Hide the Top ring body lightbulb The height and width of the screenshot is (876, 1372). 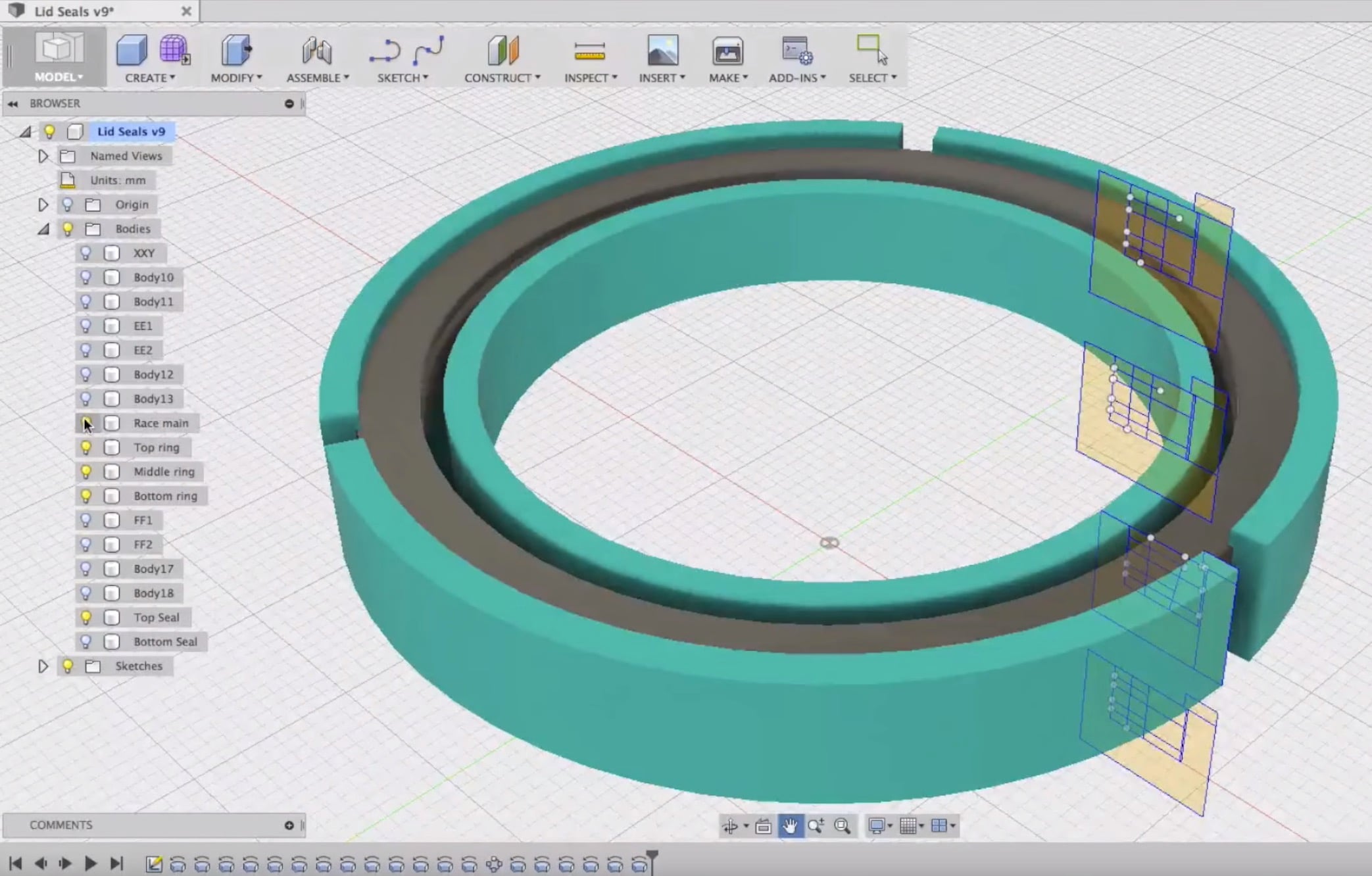pyautogui.click(x=86, y=448)
